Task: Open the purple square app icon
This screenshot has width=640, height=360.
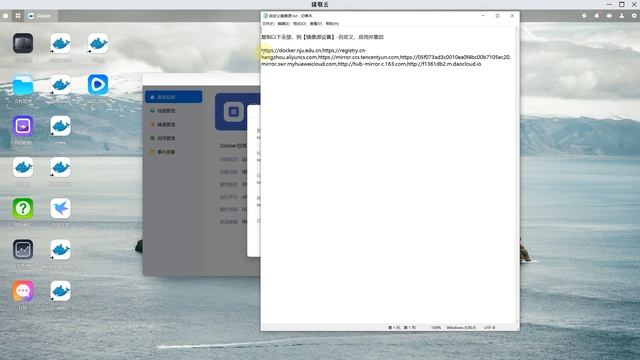Action: [x=23, y=126]
